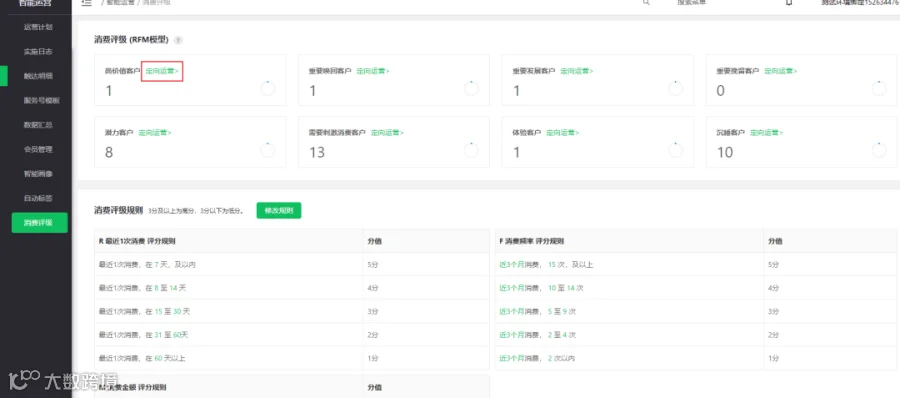
Task: Click the count 8 under 潜力客户
Action: point(109,152)
